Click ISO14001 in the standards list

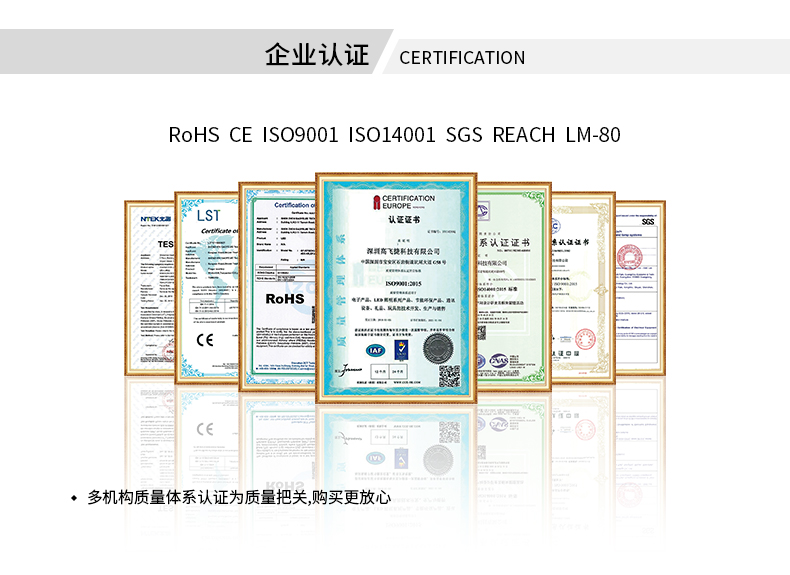click(392, 134)
